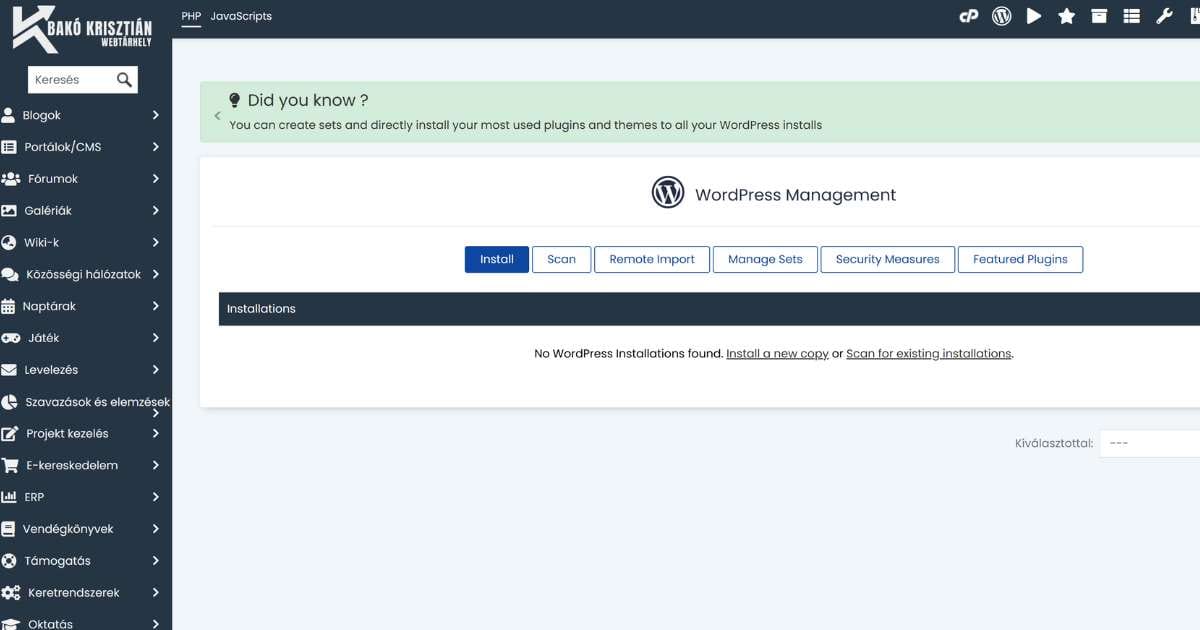Click the Portálok/CMS list icon
The image size is (1200, 630).
9,147
